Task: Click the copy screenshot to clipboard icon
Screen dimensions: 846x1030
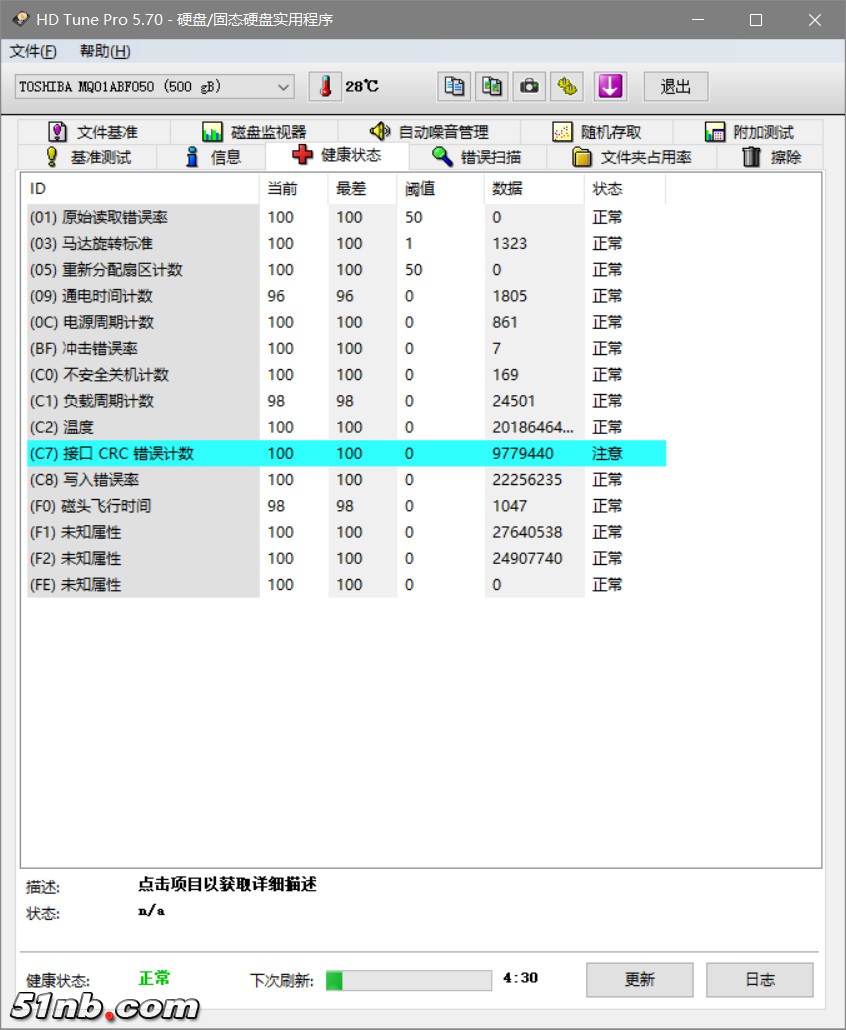Action: tap(491, 86)
